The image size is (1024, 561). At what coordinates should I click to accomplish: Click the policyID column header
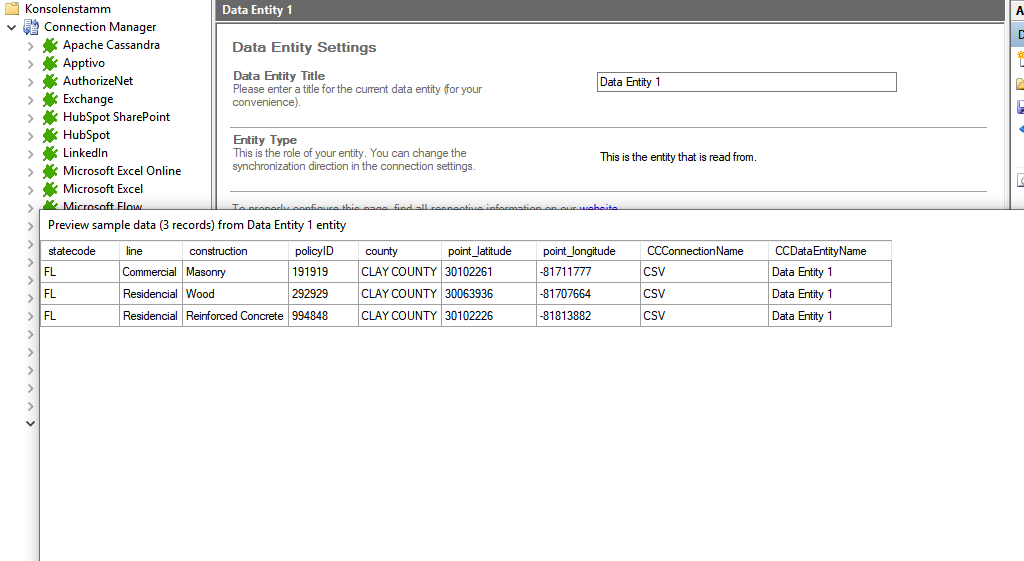tap(314, 251)
